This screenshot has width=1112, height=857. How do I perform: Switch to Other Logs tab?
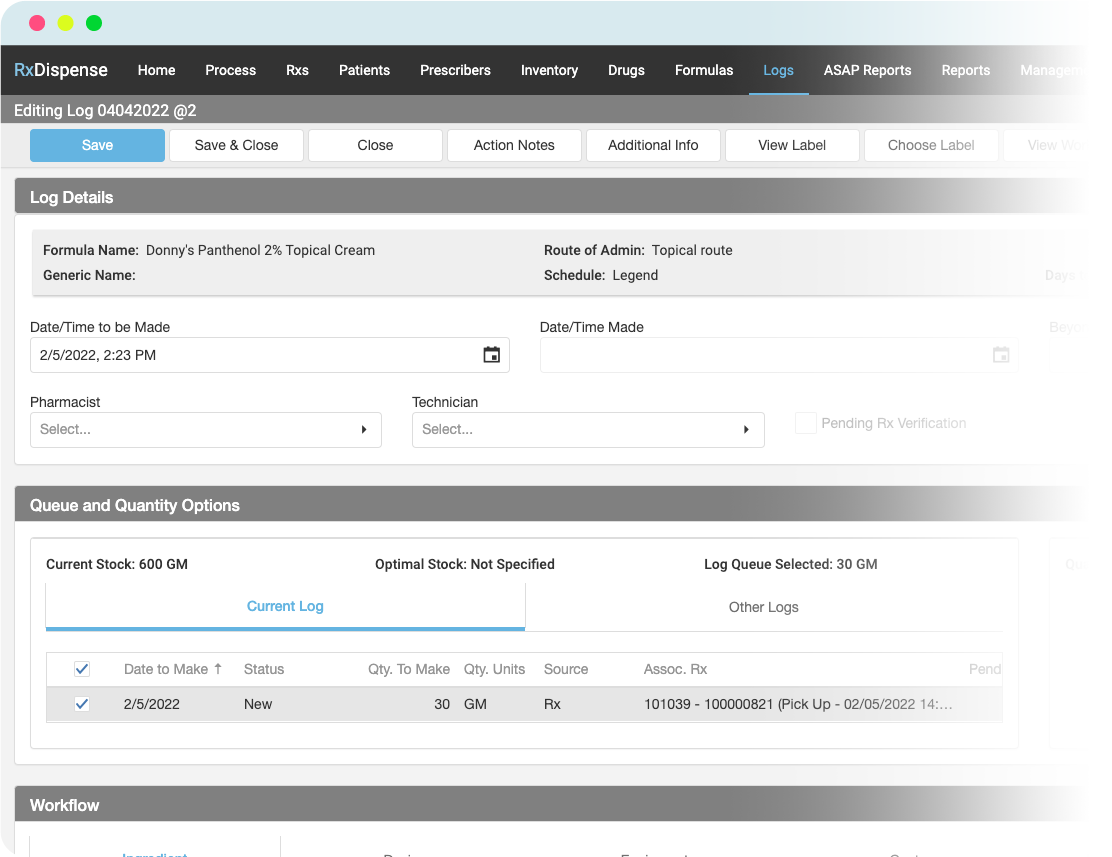tap(764, 607)
